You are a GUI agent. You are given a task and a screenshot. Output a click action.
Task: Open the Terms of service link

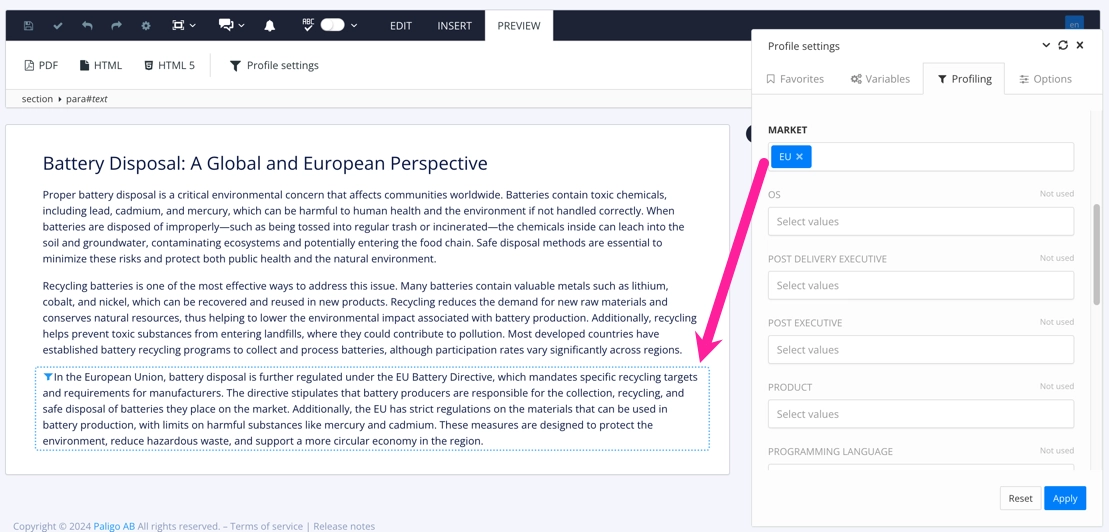pyautogui.click(x=266, y=526)
